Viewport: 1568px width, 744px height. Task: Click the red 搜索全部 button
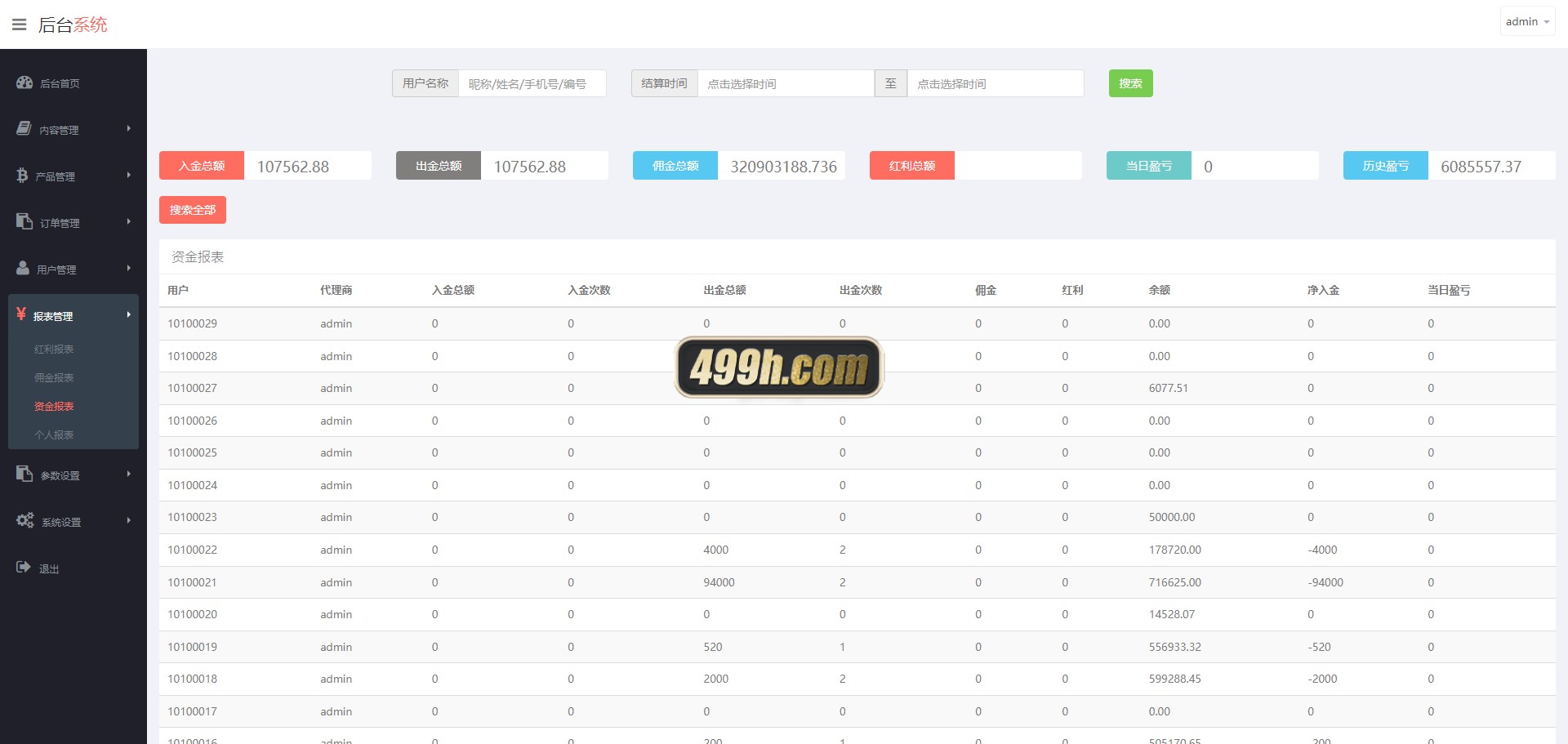[193, 210]
